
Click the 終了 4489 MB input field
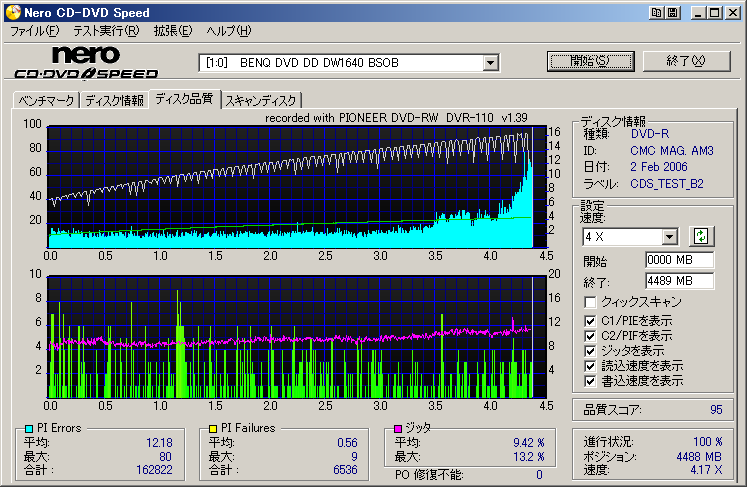tap(679, 281)
